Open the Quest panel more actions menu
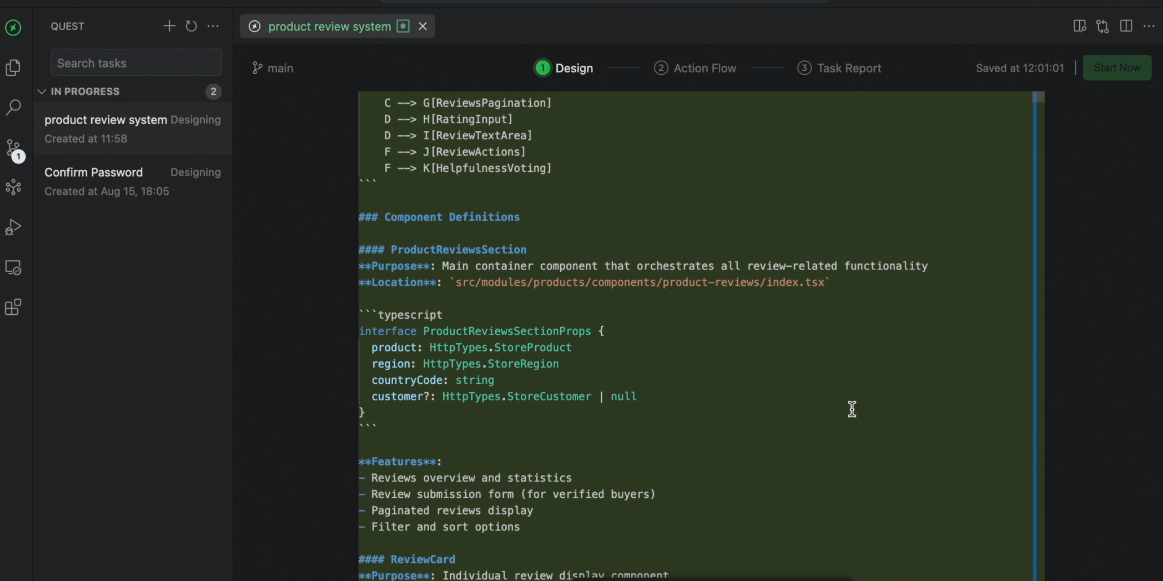The image size is (1163, 581). [x=213, y=26]
